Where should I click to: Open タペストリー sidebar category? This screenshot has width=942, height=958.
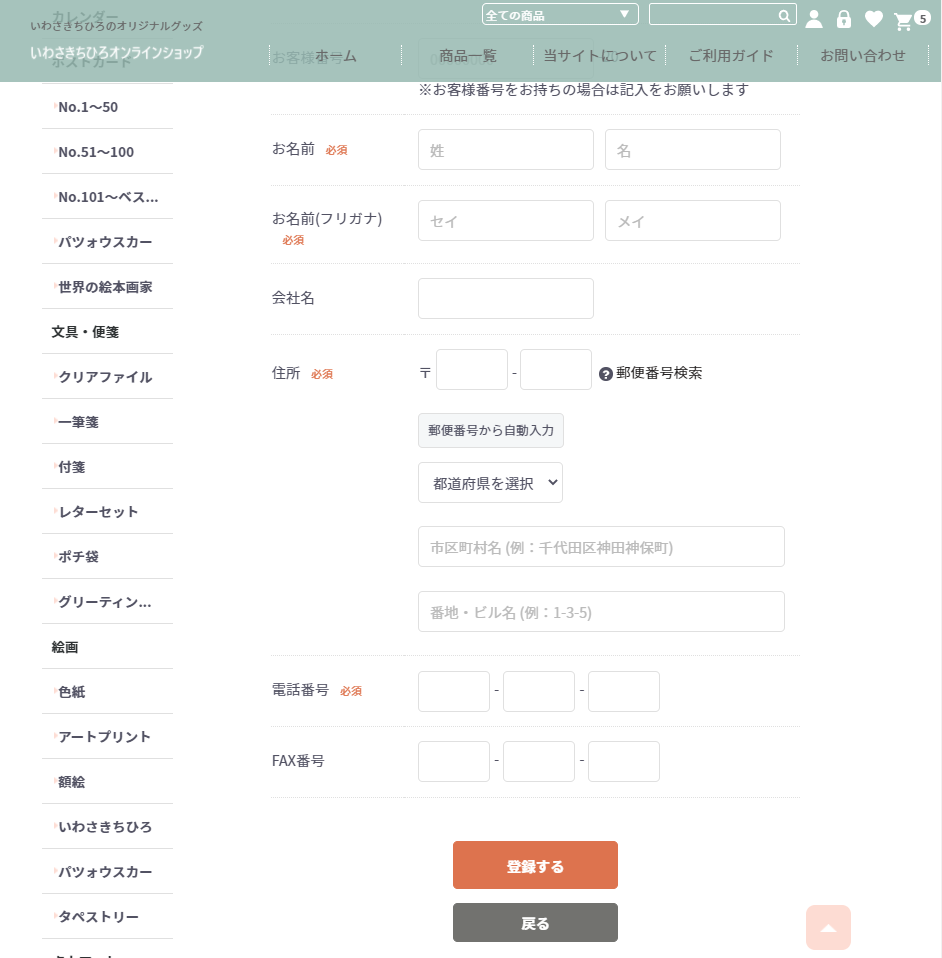click(108, 917)
